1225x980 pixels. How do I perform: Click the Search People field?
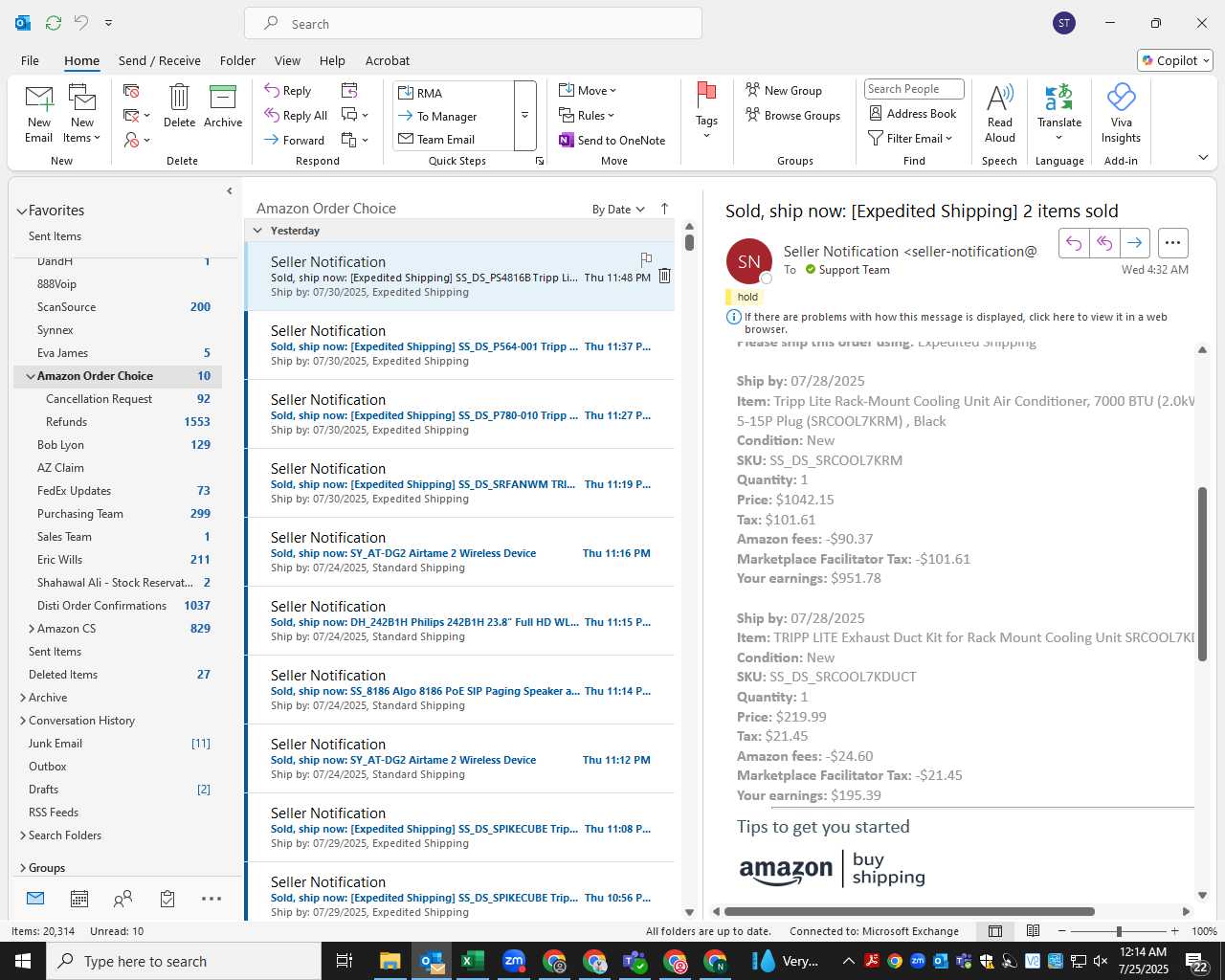tap(914, 89)
